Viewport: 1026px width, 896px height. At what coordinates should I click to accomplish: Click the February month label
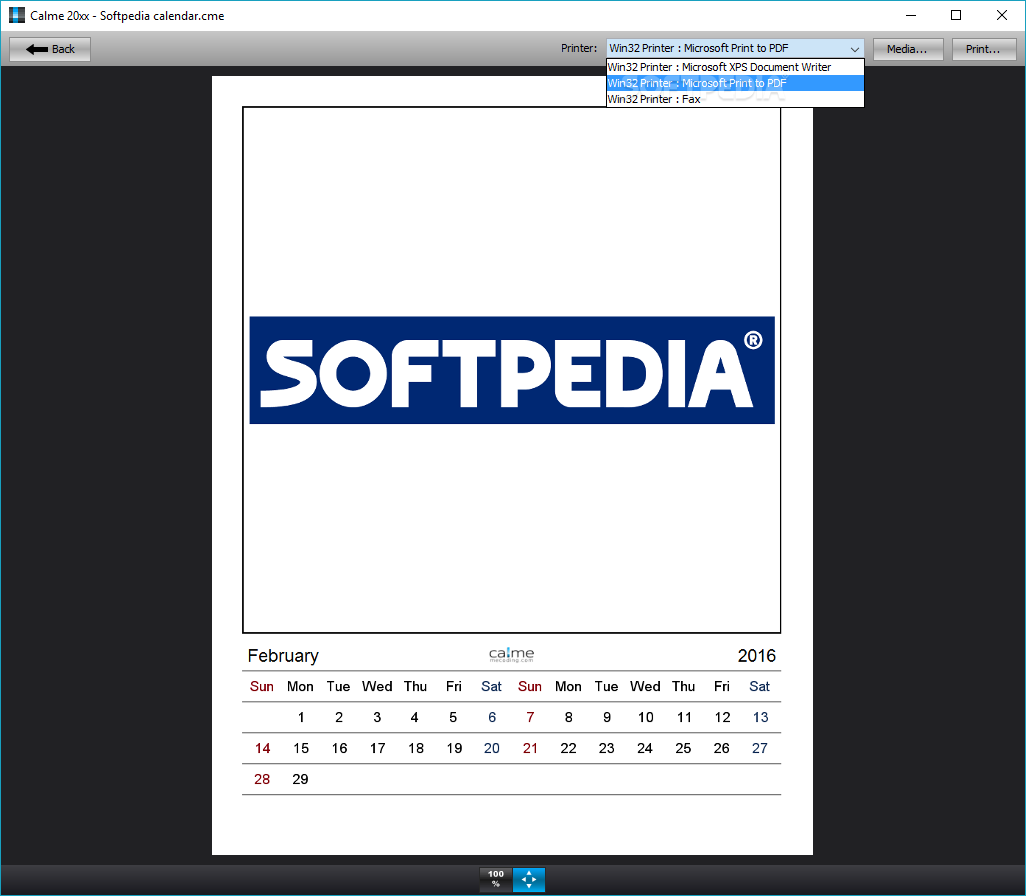click(283, 656)
